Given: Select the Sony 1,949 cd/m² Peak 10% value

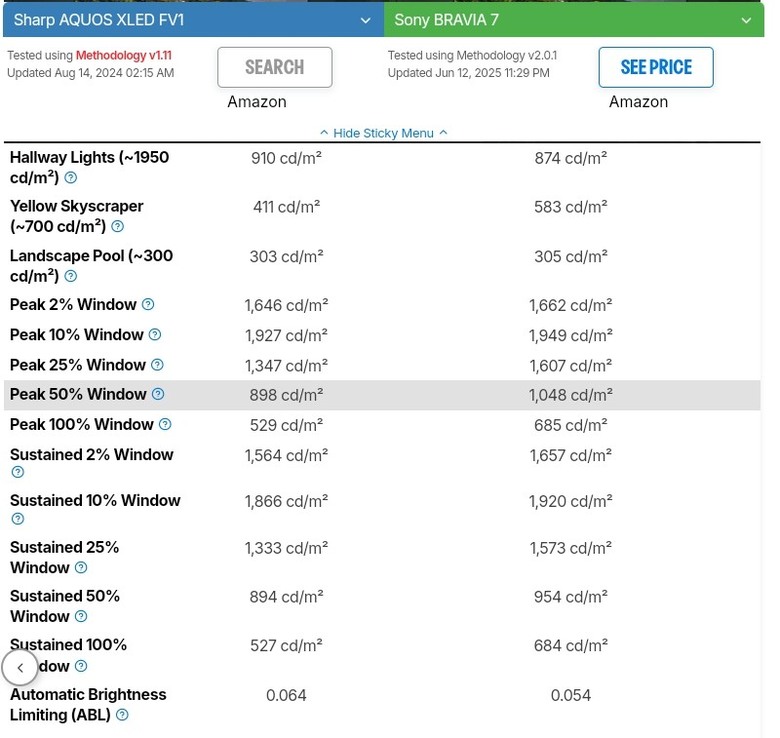Looking at the screenshot, I should (571, 336).
